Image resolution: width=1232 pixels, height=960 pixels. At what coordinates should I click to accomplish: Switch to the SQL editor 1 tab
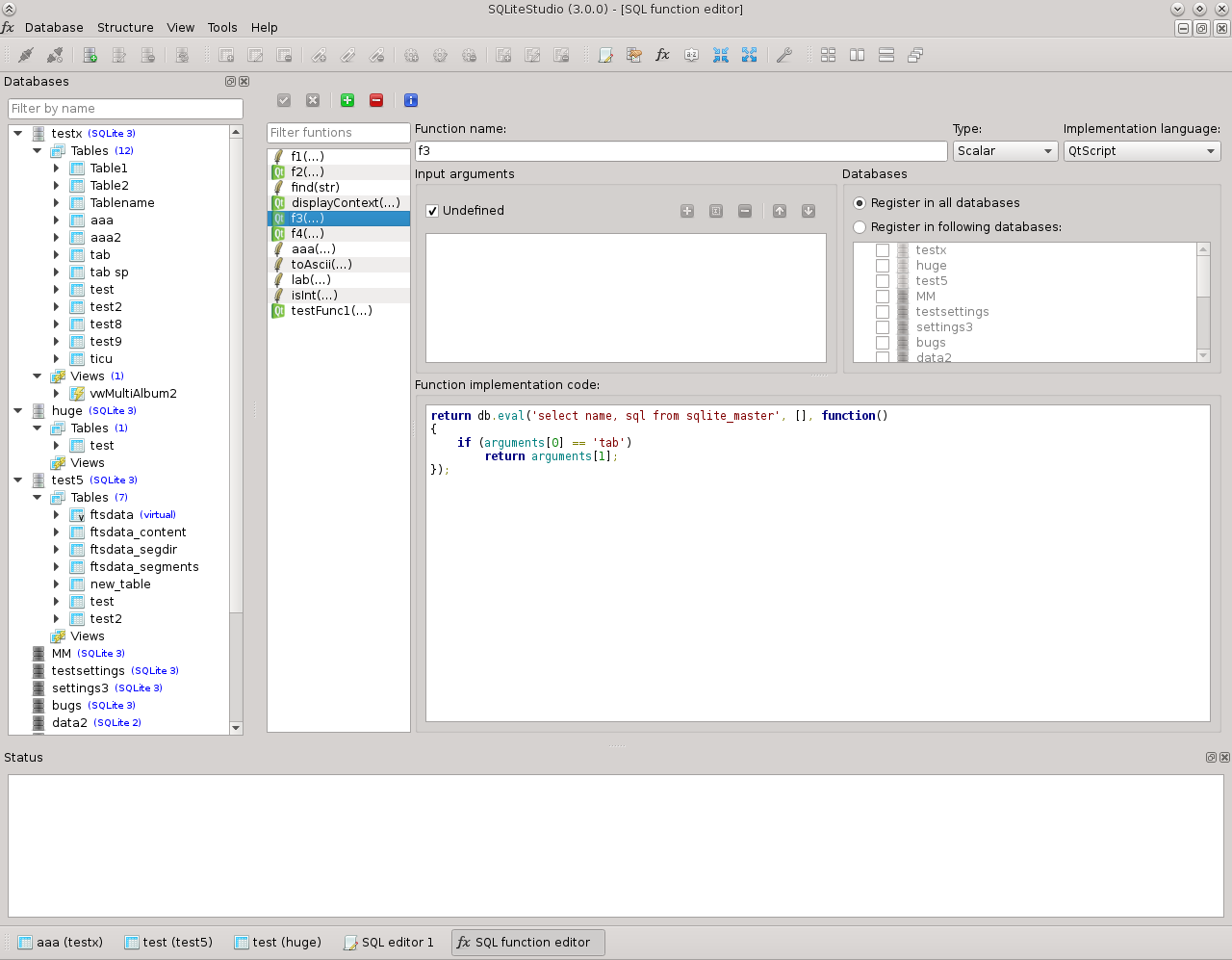click(389, 942)
